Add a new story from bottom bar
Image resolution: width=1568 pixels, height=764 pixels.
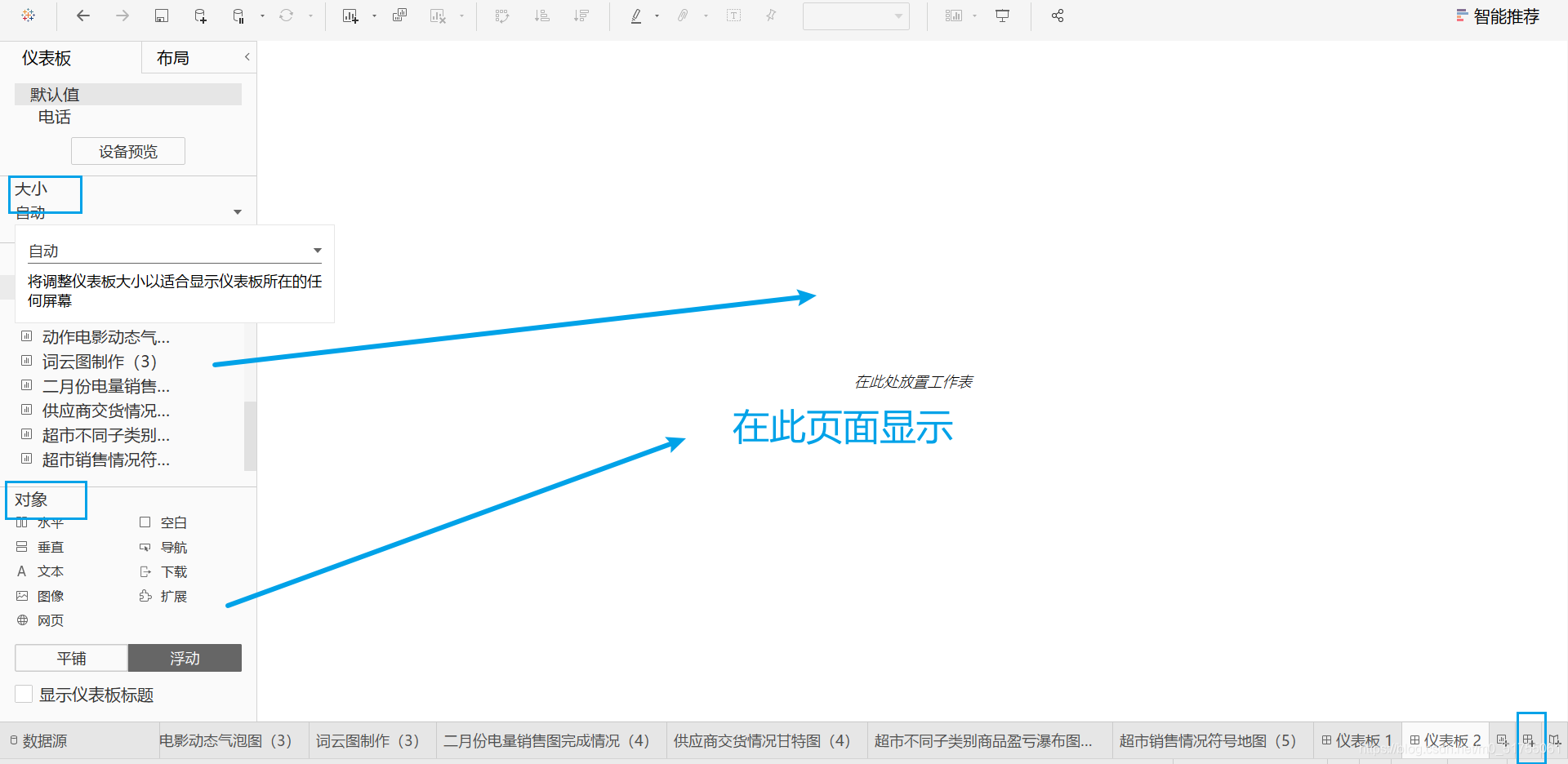(1554, 740)
